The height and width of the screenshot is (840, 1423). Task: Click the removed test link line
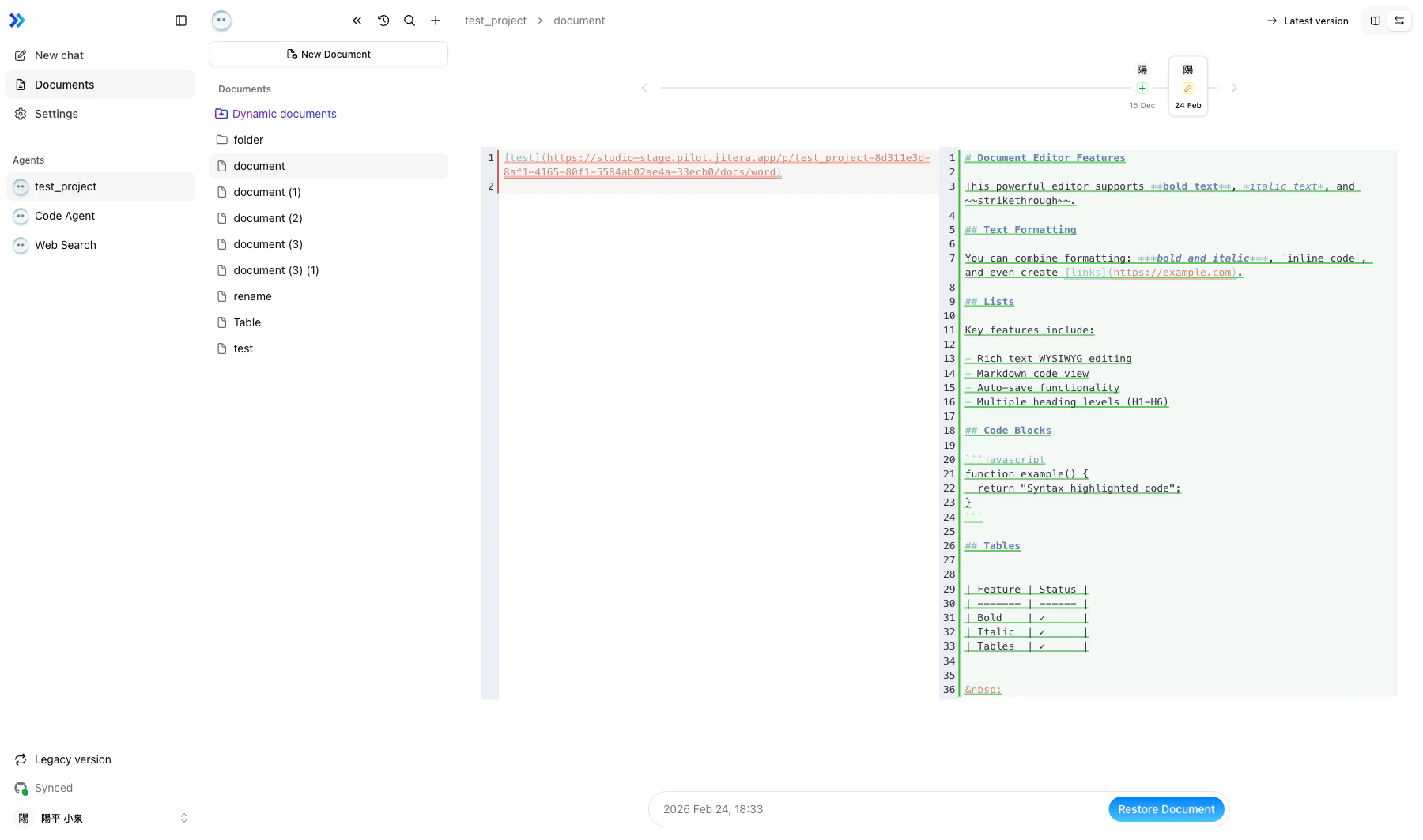coord(717,165)
